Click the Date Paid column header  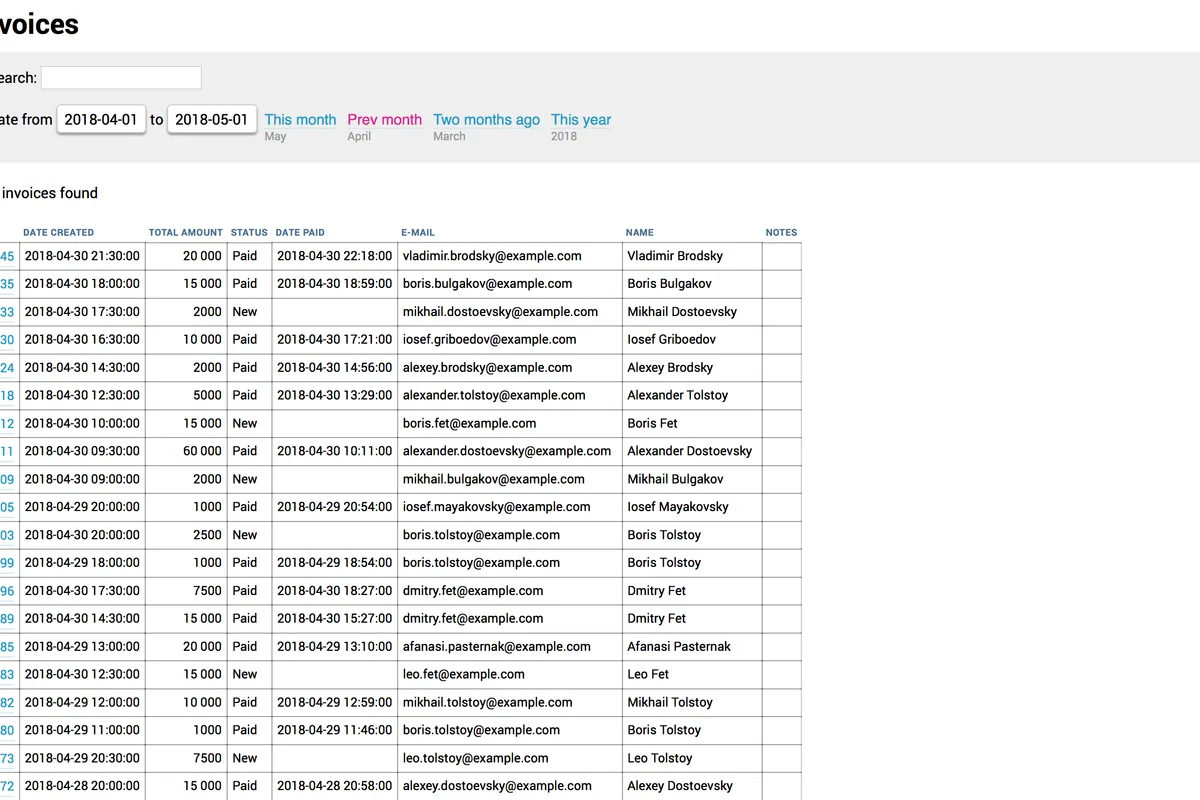pyautogui.click(x=300, y=232)
